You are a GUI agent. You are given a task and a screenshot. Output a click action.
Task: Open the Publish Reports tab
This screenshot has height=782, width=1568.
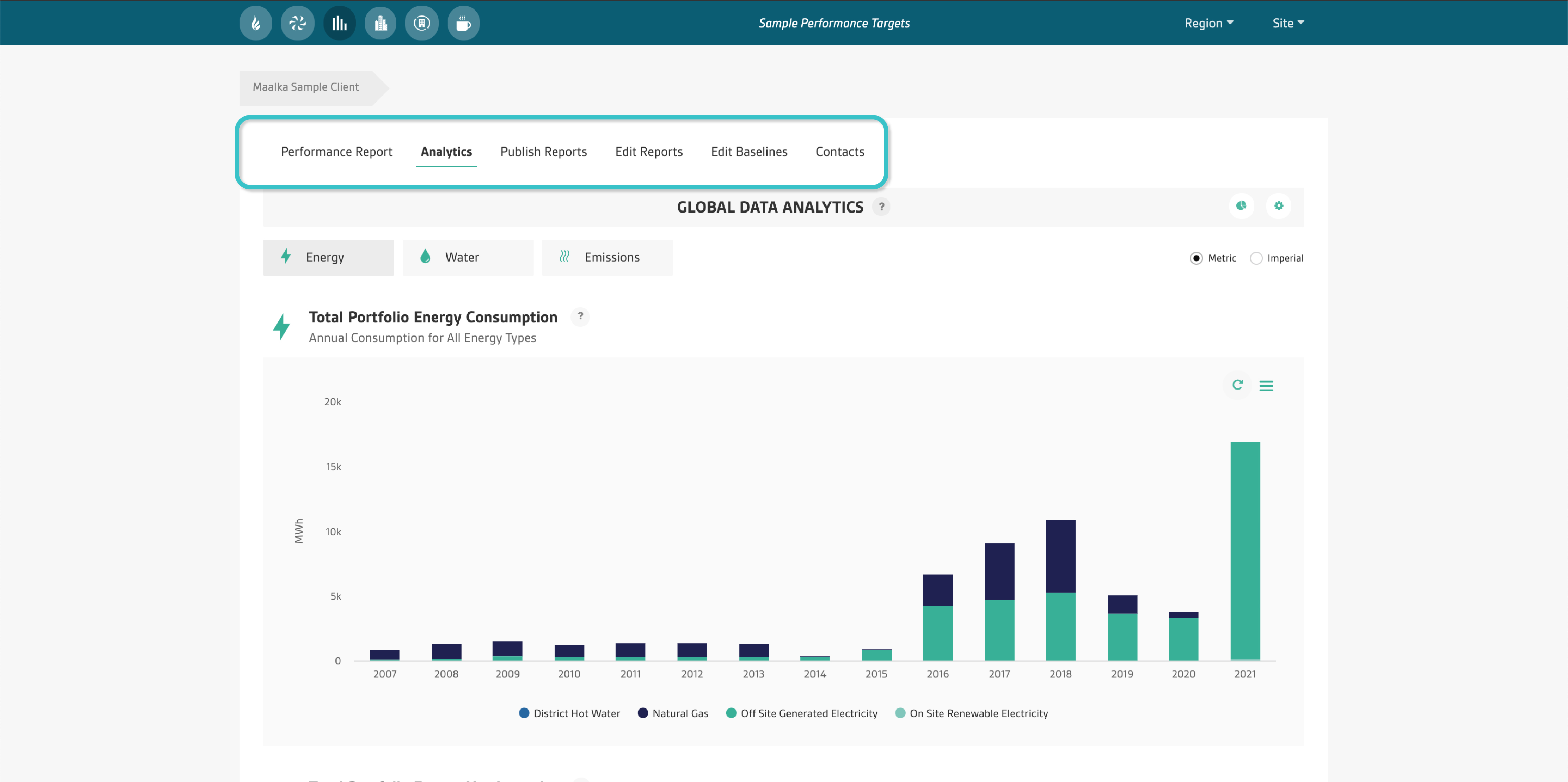[543, 152]
